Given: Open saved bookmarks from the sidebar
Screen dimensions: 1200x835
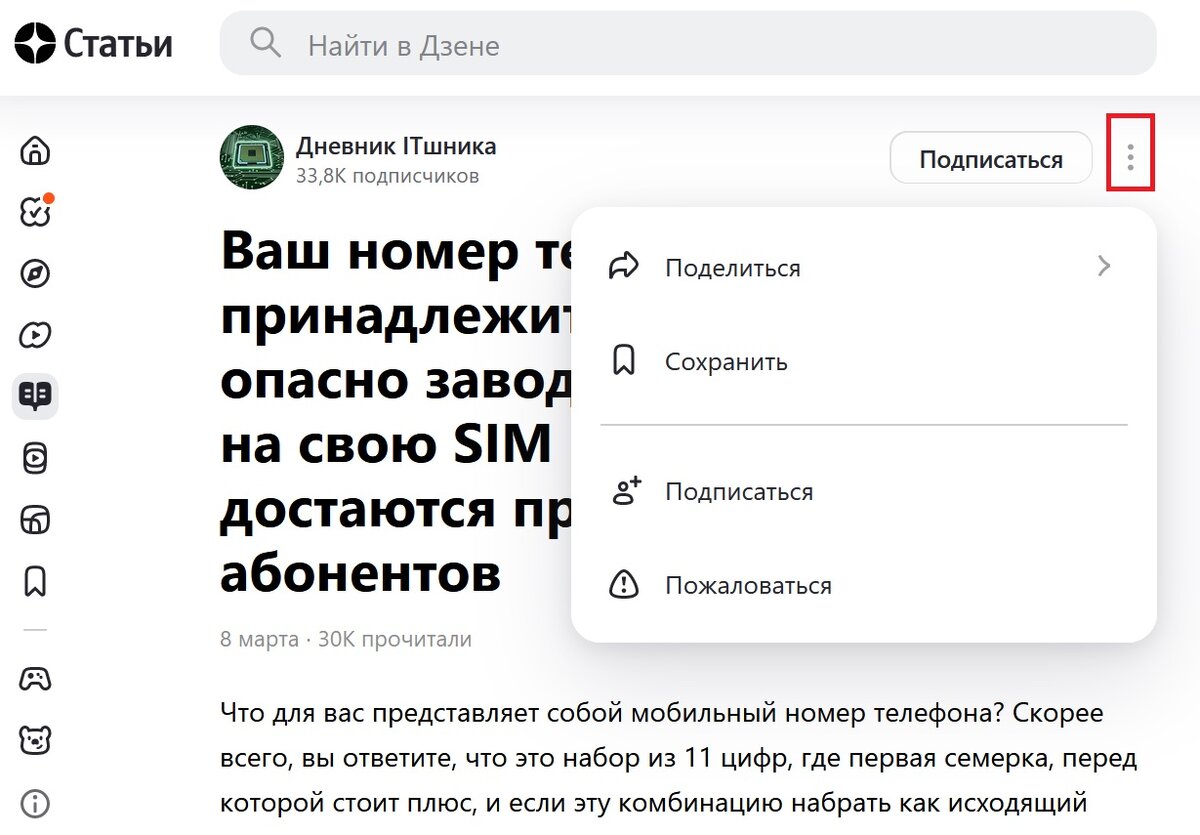Looking at the screenshot, I should click(35, 581).
